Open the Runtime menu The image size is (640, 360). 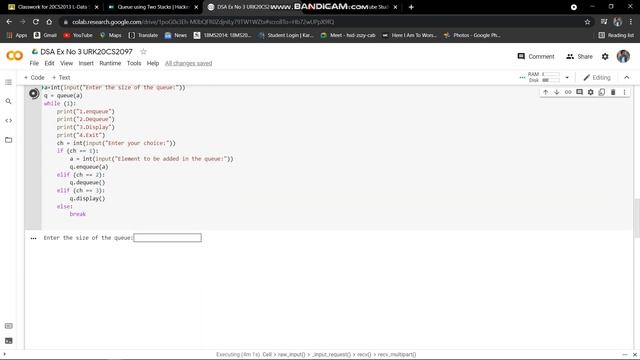pos(110,63)
